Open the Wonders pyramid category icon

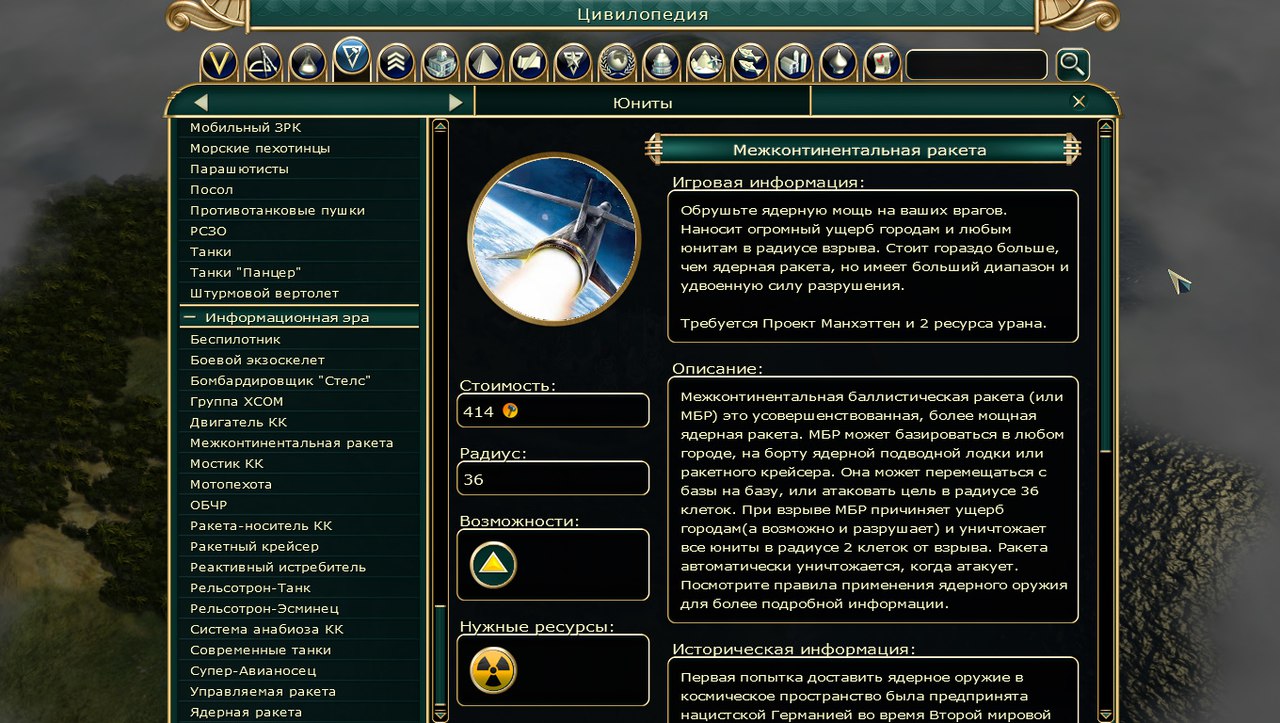coord(484,64)
